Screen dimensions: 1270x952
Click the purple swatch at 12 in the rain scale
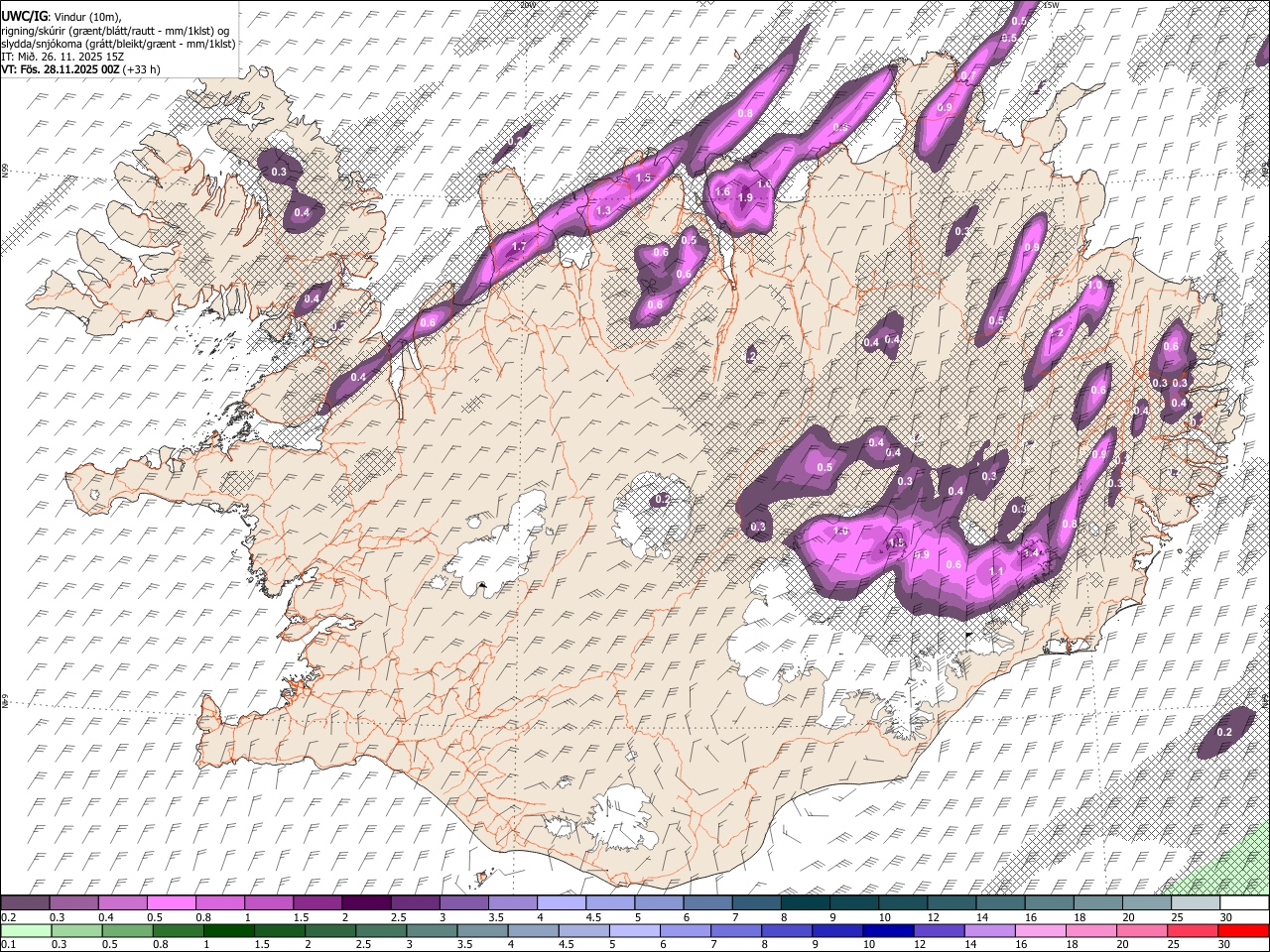[x=940, y=930]
